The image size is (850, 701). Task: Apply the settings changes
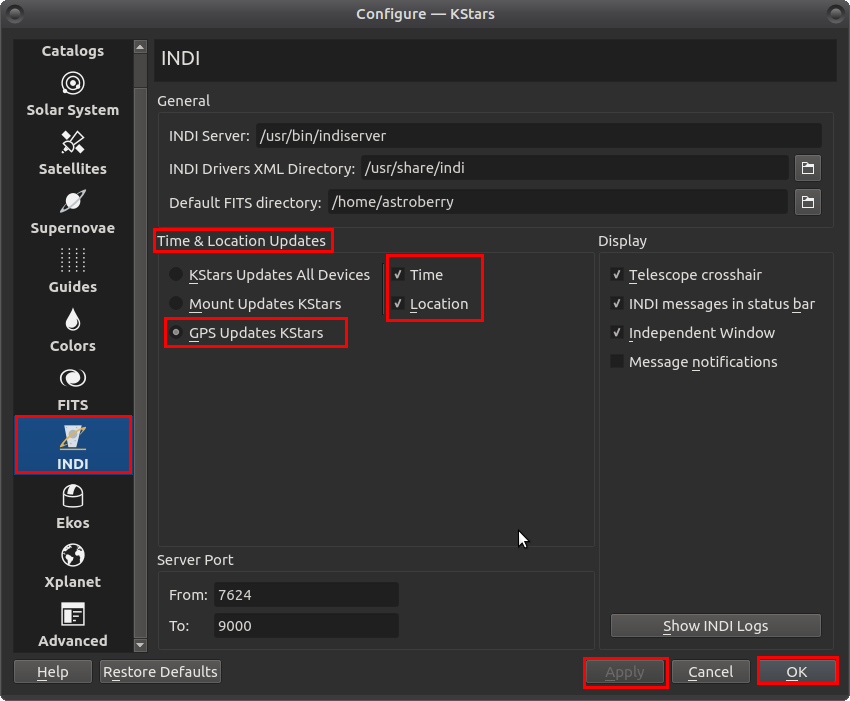point(625,671)
